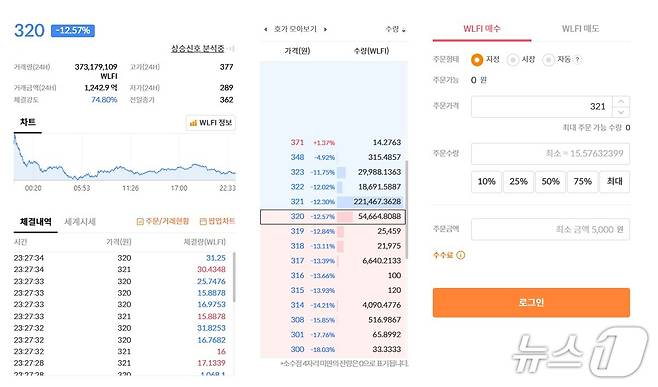The image size is (658, 387).
Task: Increase order price with up stepper
Action: 621,102
